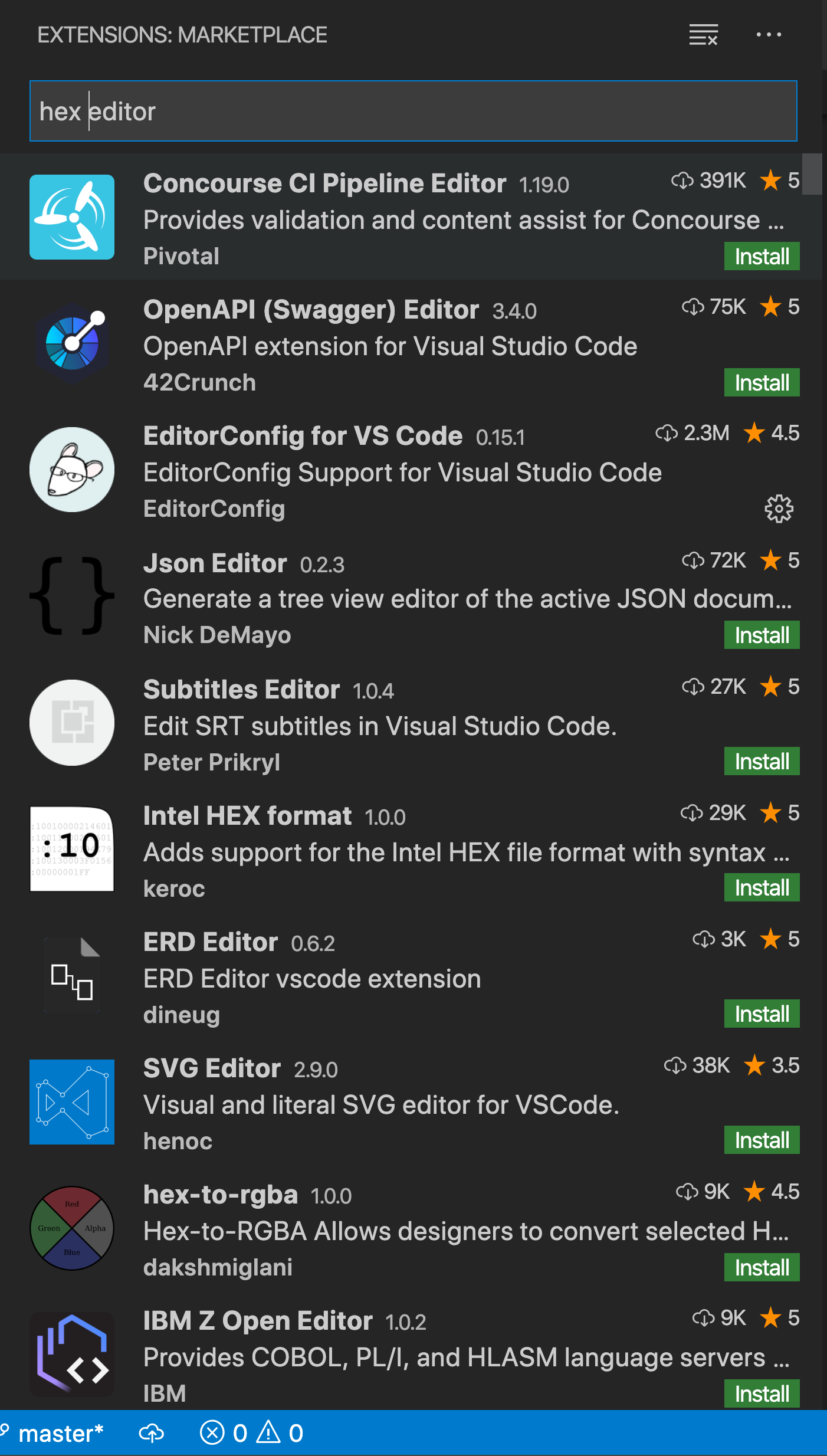This screenshot has width=827, height=1456.
Task: Click publisher name '42Crunch'
Action: tap(199, 382)
